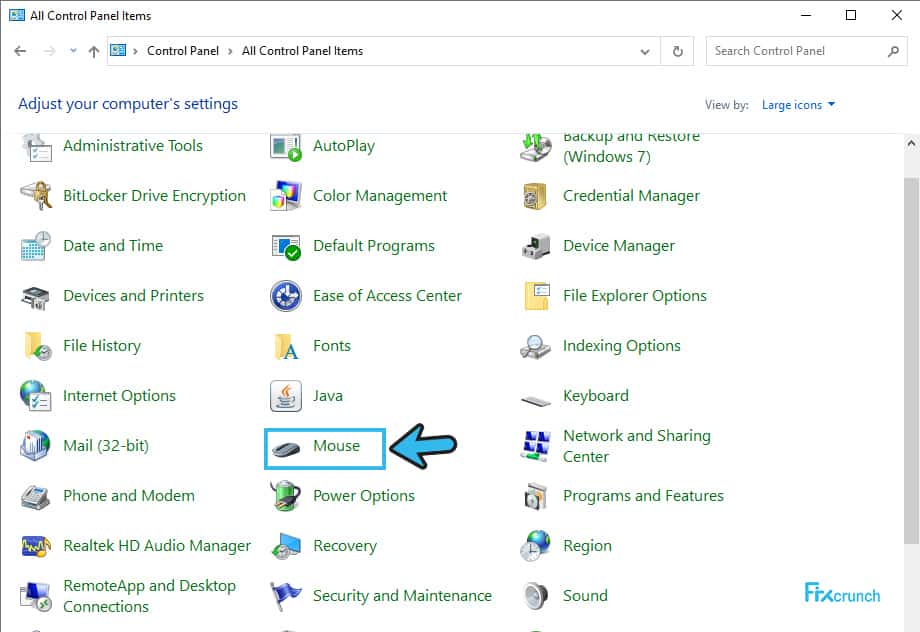Open the Administrative Tools icon

[36, 146]
